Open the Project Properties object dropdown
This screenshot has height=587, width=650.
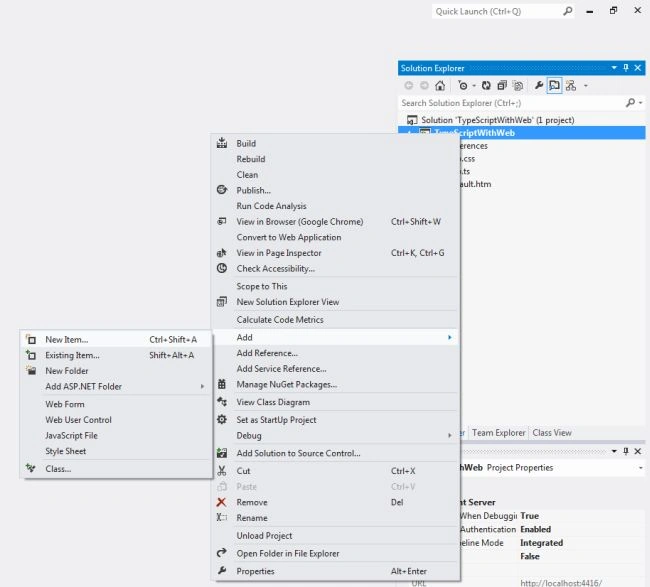coord(640,468)
